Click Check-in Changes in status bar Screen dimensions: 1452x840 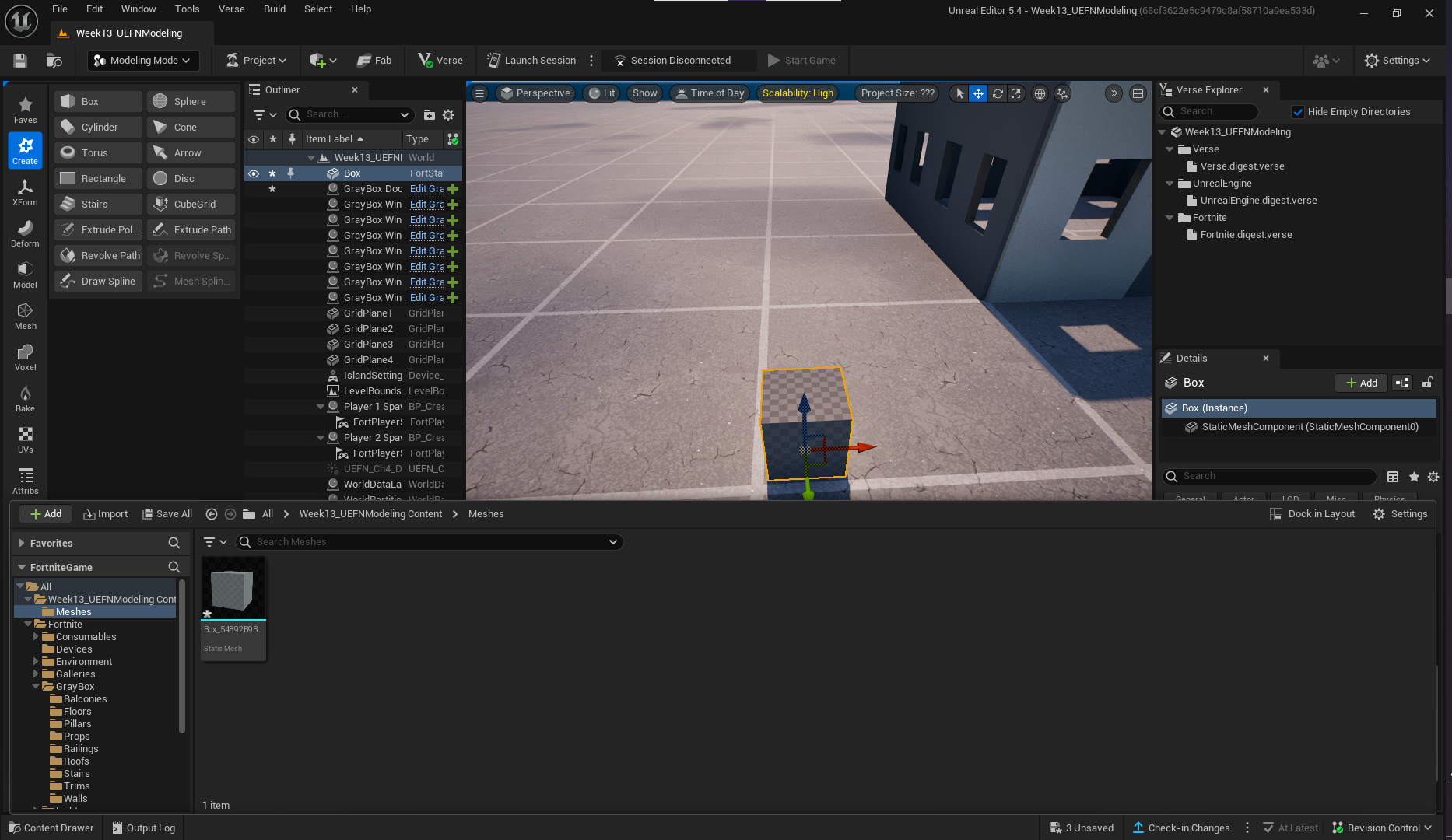click(x=1181, y=828)
